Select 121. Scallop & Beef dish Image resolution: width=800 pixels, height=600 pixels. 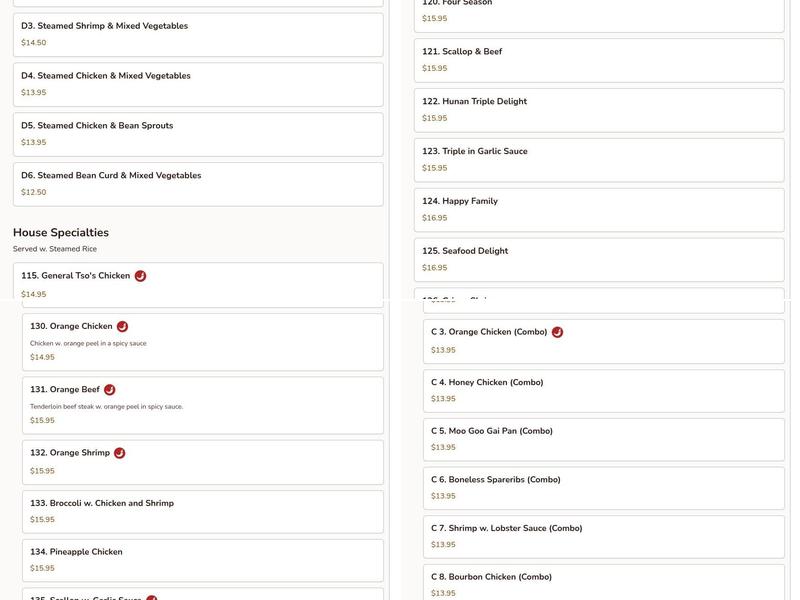coord(599,60)
